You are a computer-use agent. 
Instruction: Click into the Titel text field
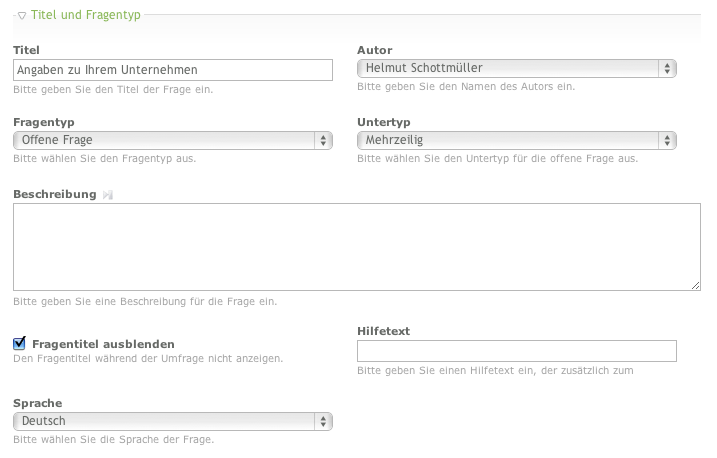click(x=172, y=70)
